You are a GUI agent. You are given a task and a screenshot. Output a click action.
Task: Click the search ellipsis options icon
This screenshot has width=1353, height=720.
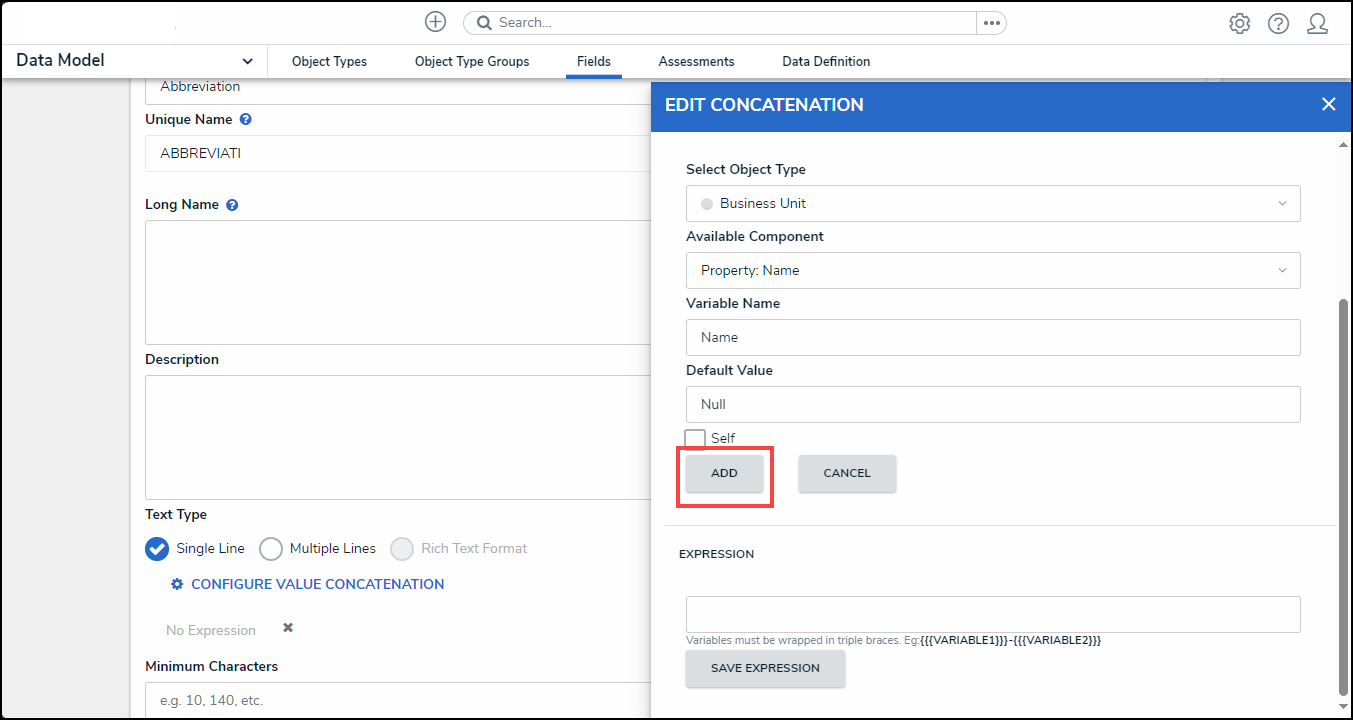tap(991, 23)
